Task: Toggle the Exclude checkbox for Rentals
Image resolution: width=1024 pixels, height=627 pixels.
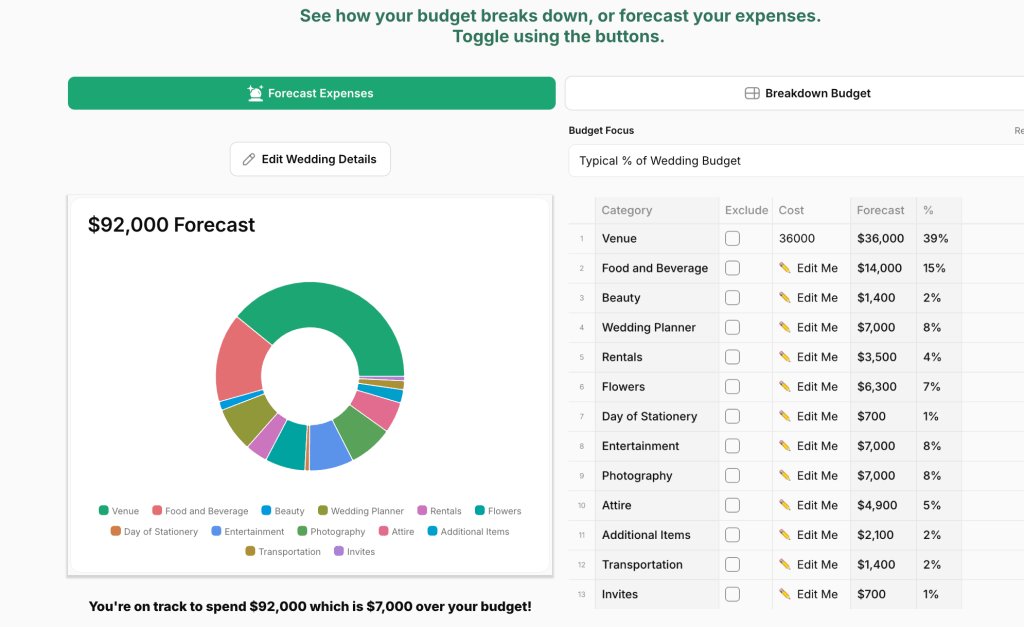Action: coord(732,357)
